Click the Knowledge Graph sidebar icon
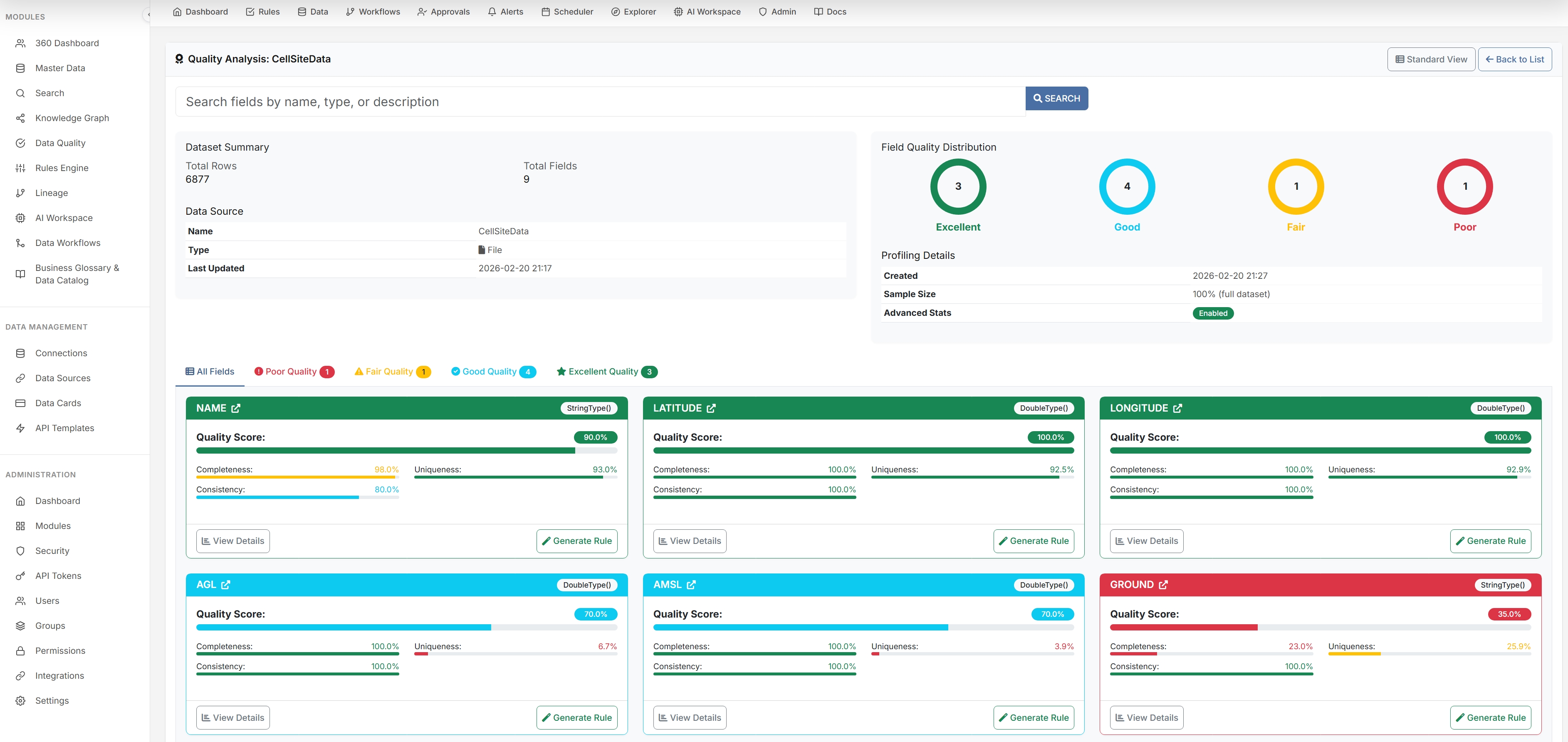1568x742 pixels. click(x=20, y=118)
